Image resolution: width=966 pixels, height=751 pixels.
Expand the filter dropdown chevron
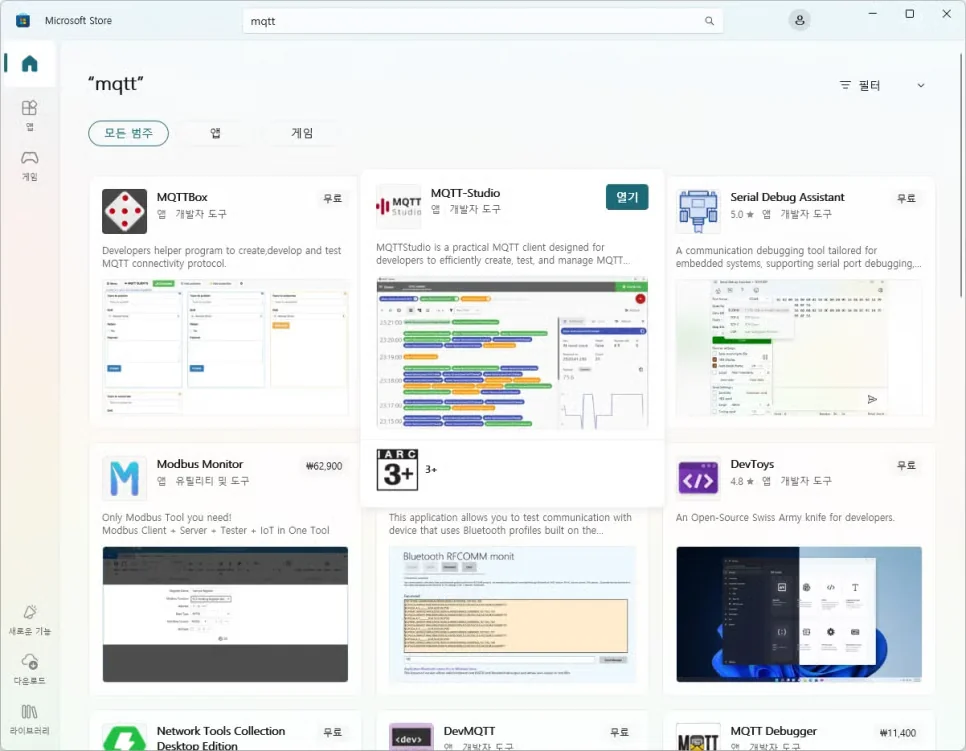point(920,85)
